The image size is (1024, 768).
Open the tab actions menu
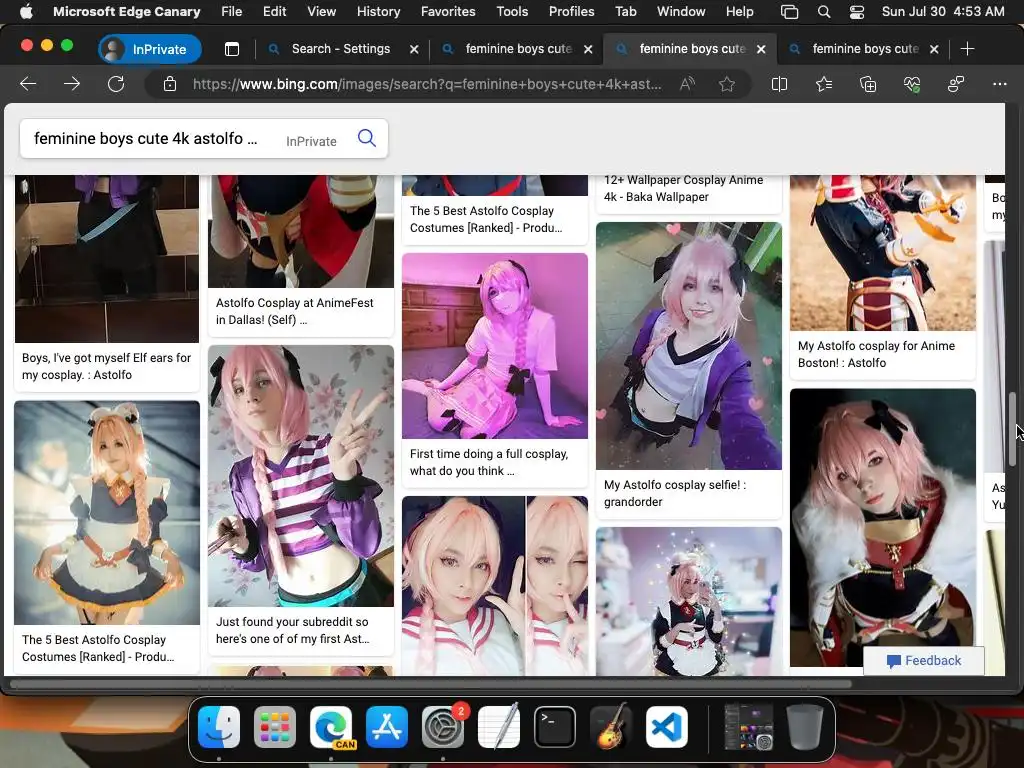(x=232, y=49)
